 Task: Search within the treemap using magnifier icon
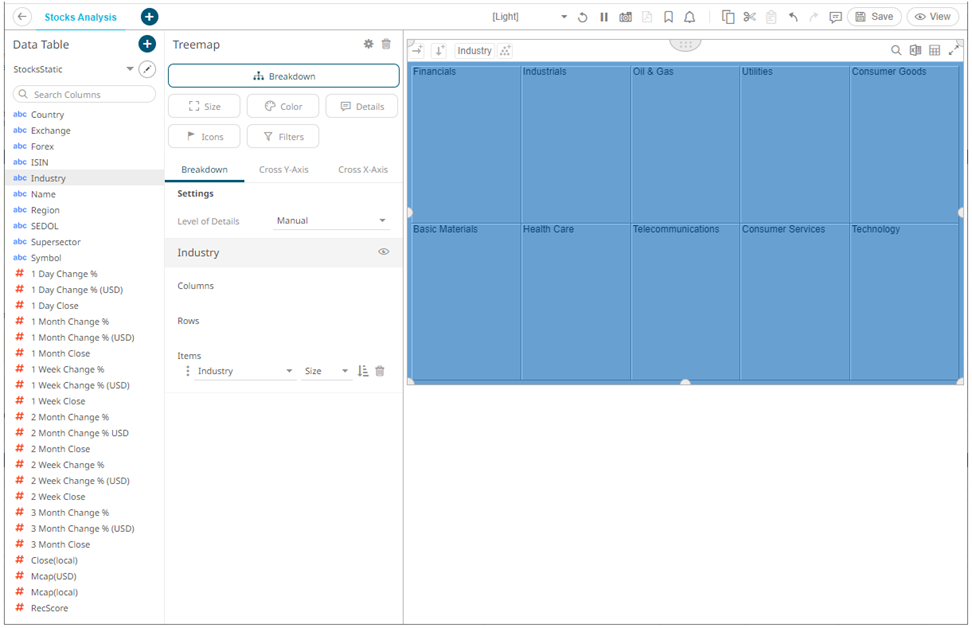[x=896, y=49]
